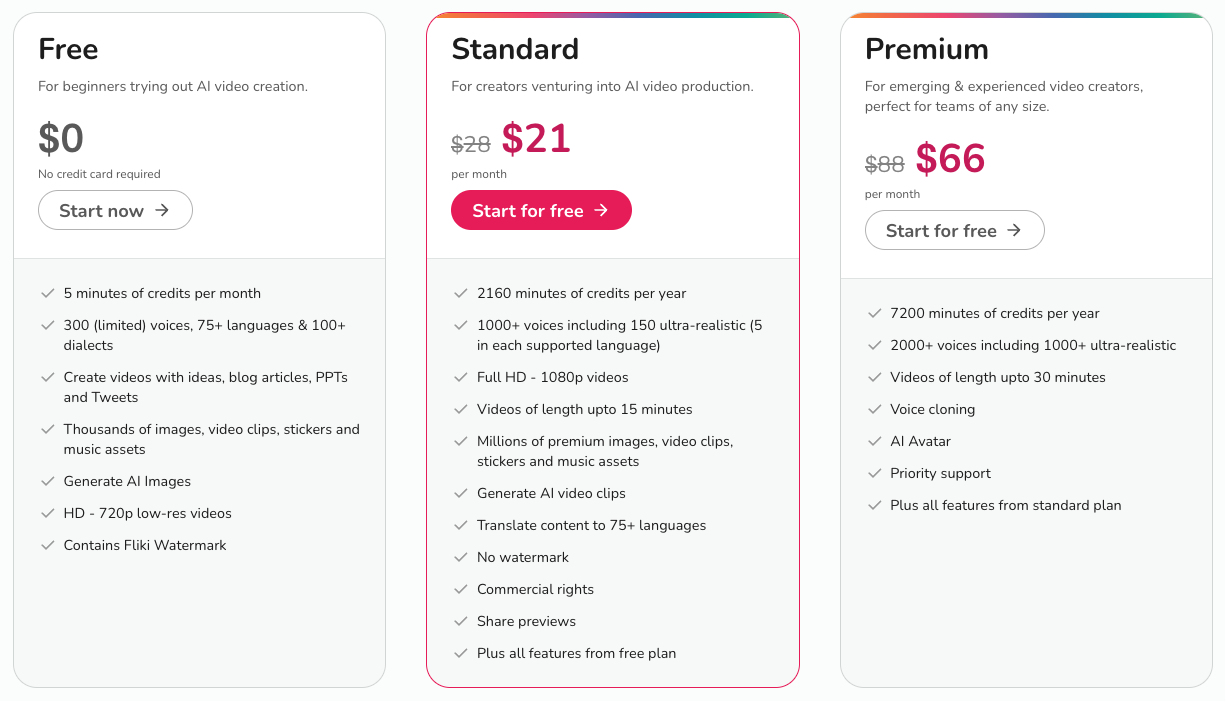
Task: Click the Standard plan Start for free button
Action: tap(541, 210)
